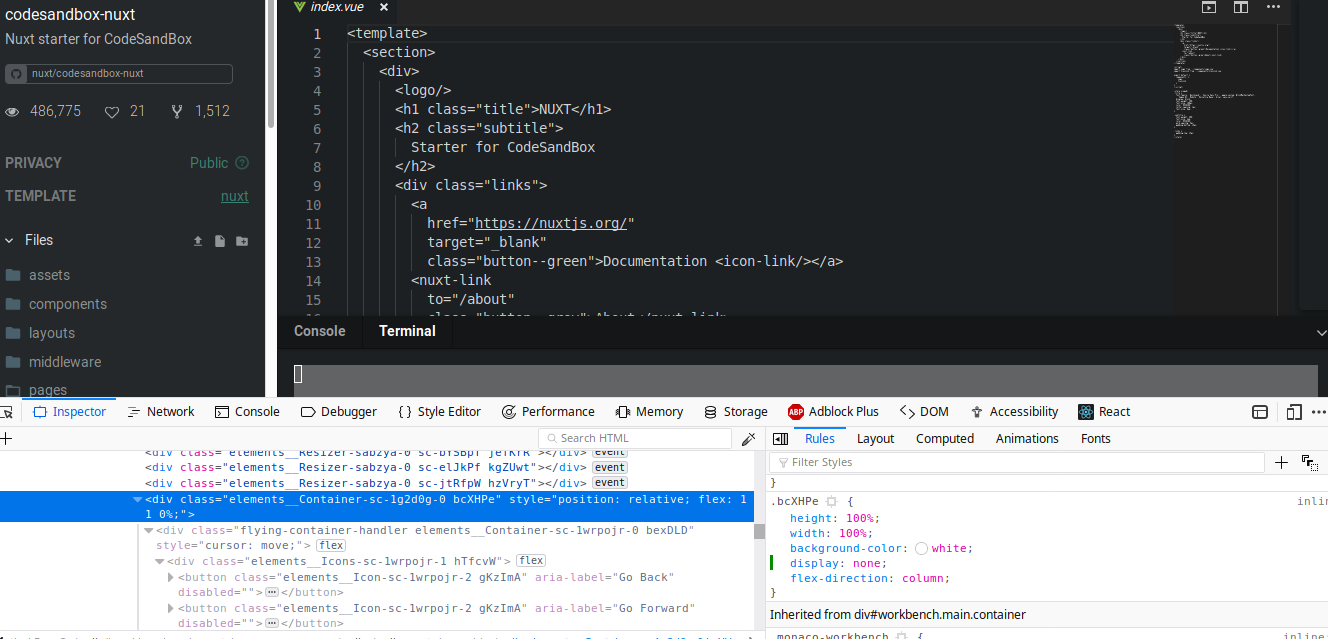Click the white background-color swatch

click(x=921, y=548)
